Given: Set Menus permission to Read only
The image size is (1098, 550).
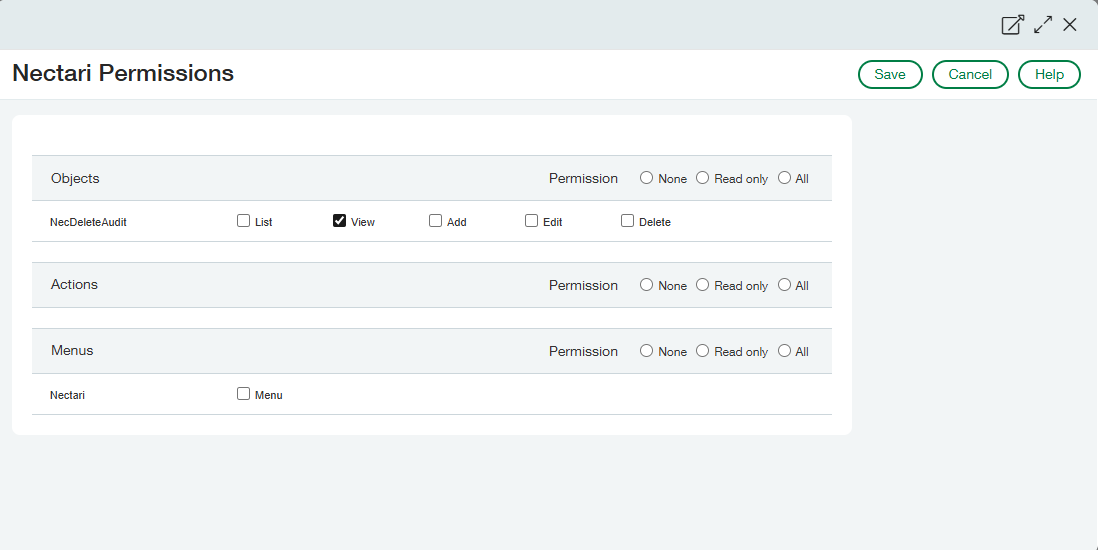Looking at the screenshot, I should click(703, 351).
